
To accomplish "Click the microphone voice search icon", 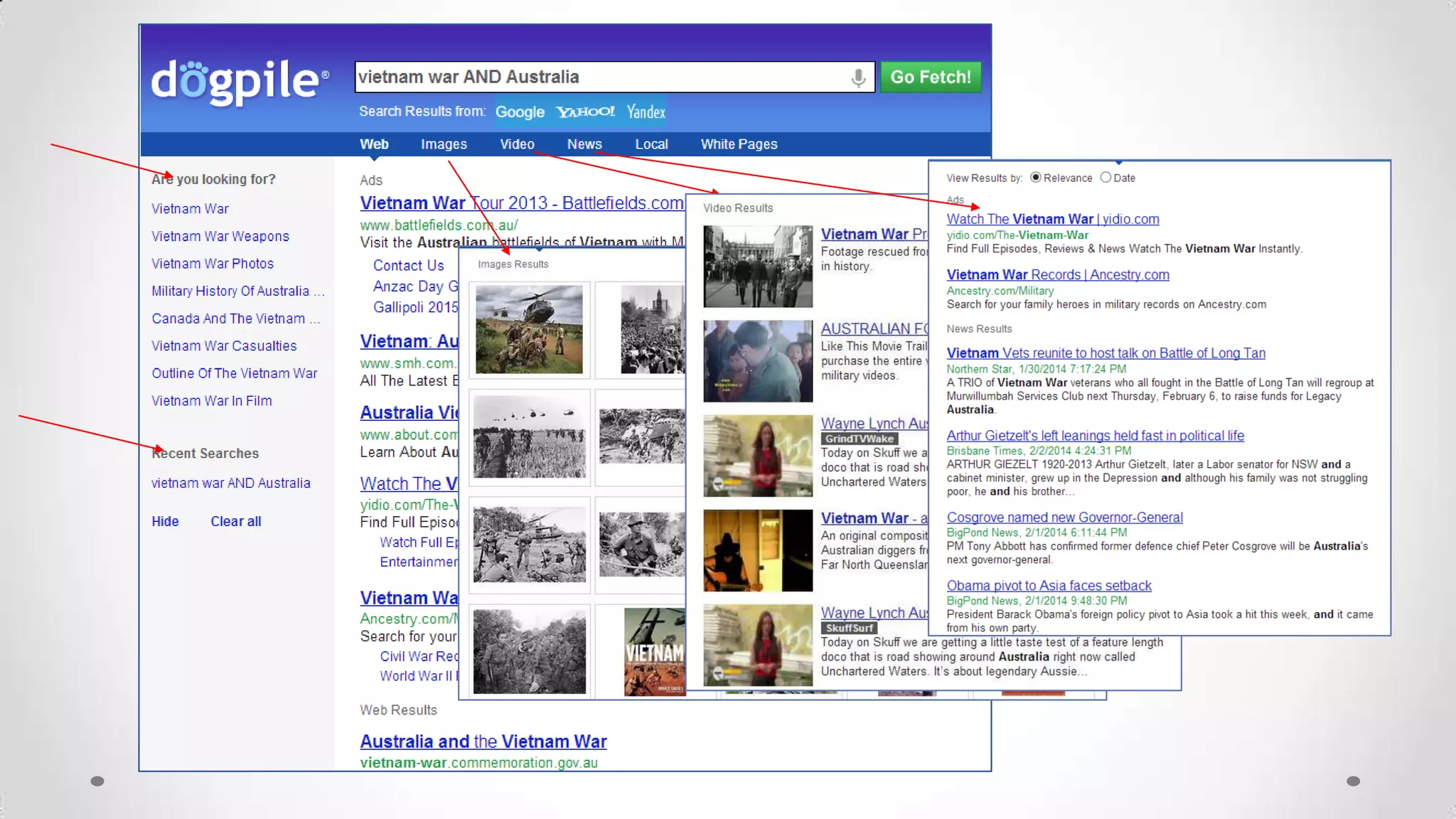I will [858, 77].
